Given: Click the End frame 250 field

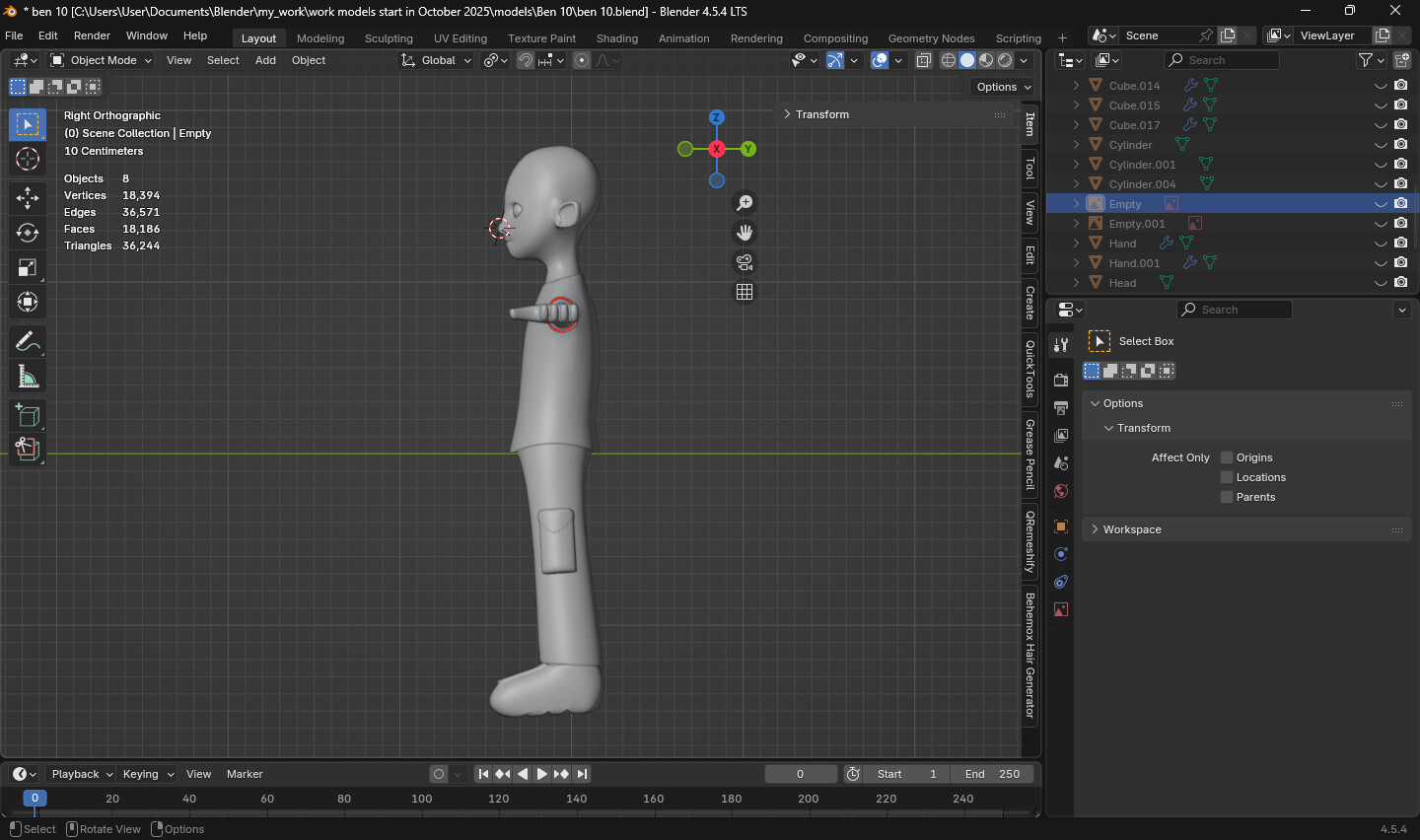Looking at the screenshot, I should click(992, 774).
